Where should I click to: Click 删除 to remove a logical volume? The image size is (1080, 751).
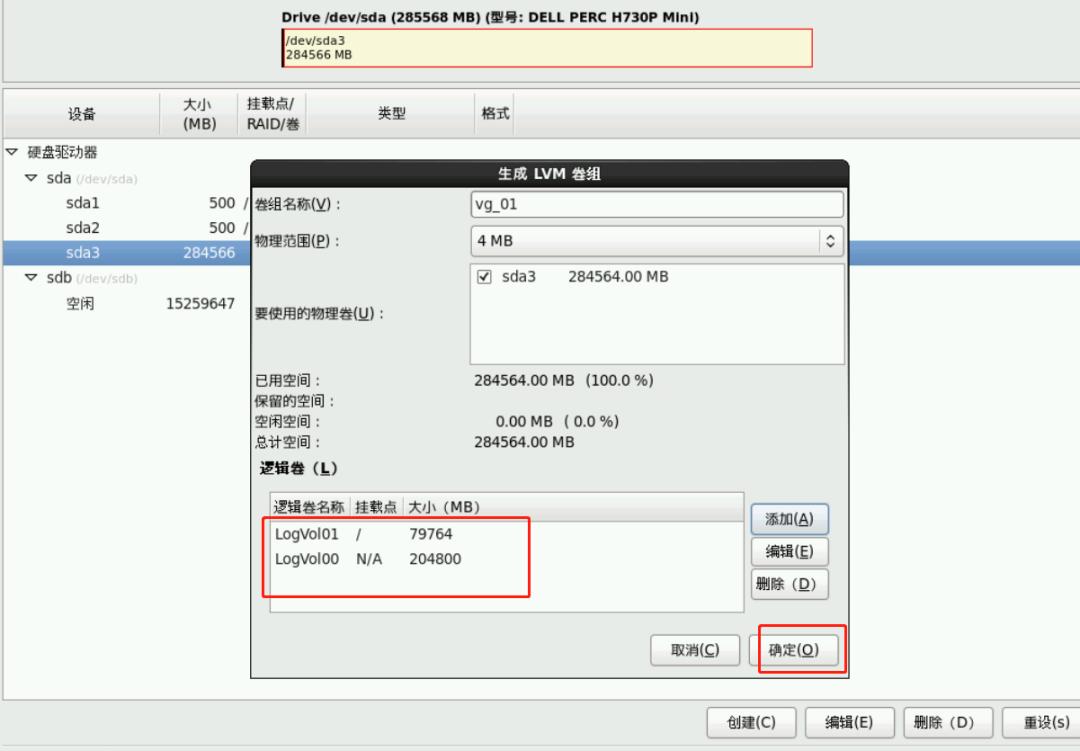pyautogui.click(x=790, y=584)
